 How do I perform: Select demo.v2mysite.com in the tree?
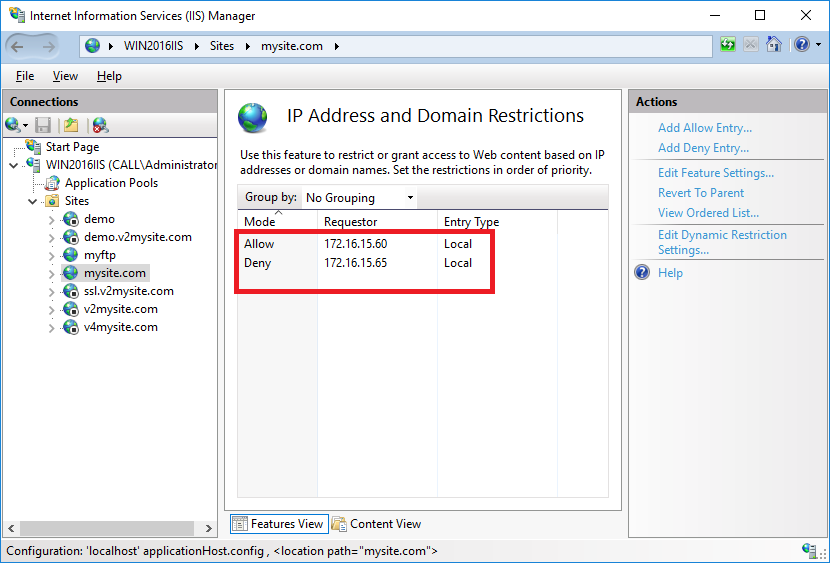coord(138,237)
